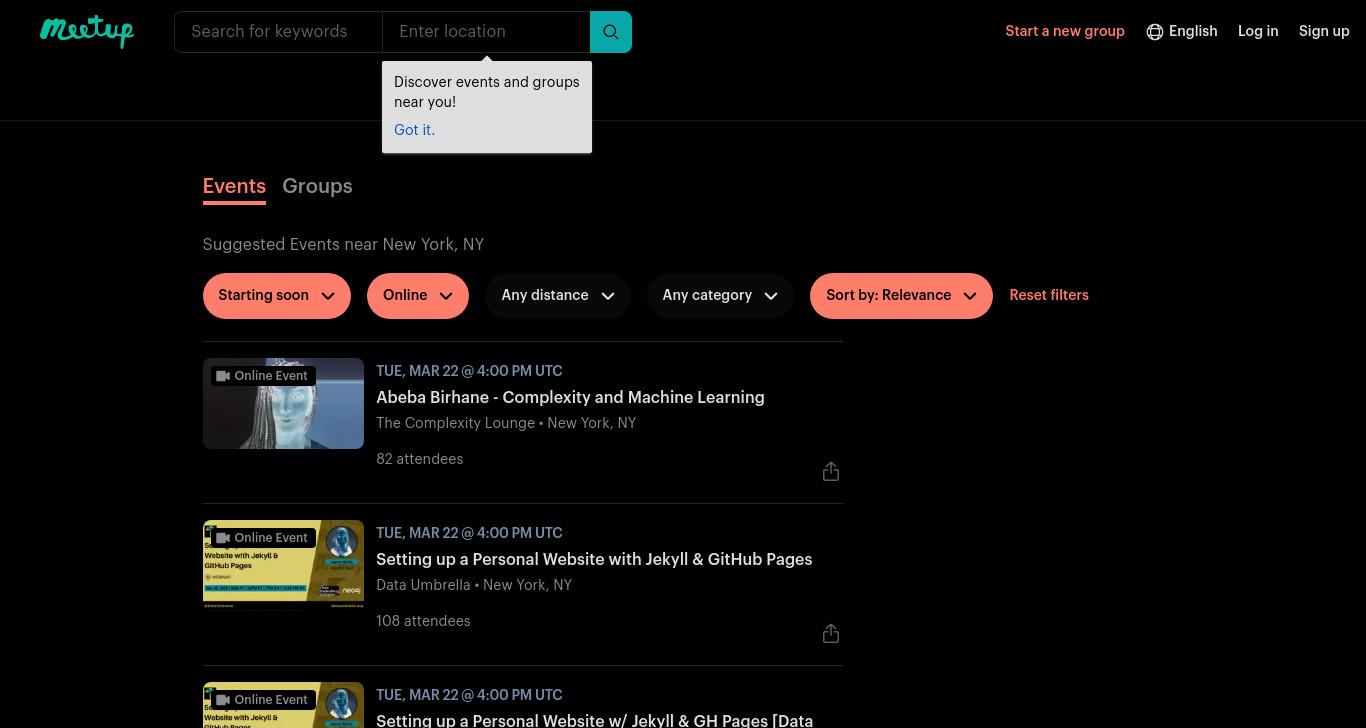Share the Abeba Birhane event
This screenshot has height=728, width=1366.
pos(831,471)
